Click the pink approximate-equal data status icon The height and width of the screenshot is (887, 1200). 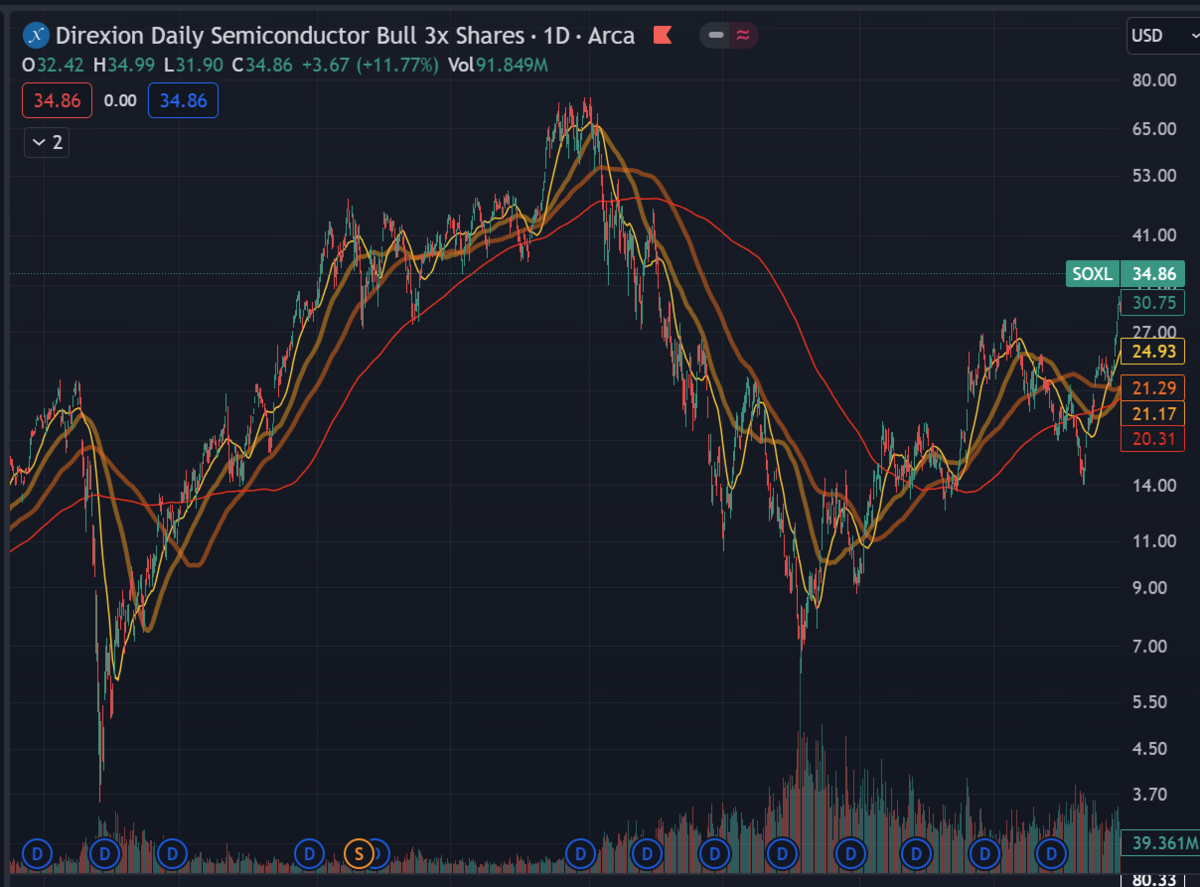(742, 36)
